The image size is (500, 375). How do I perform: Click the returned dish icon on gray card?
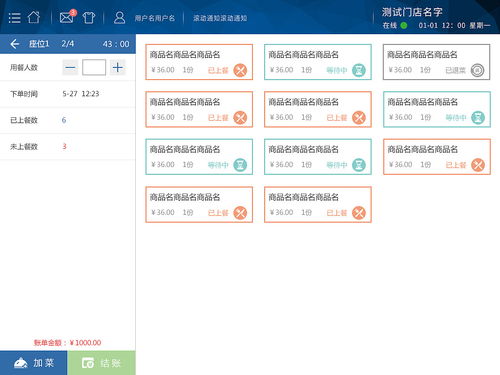pos(477,70)
